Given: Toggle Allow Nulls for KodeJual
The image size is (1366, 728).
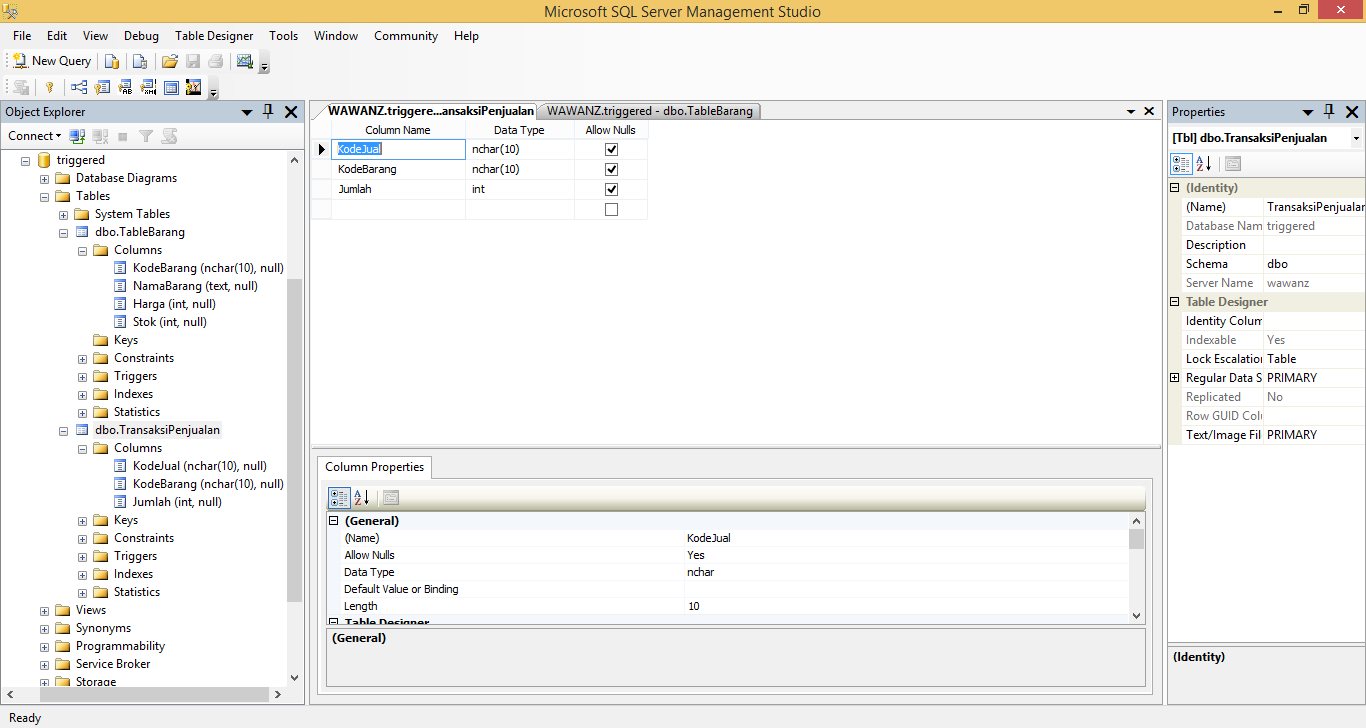Looking at the screenshot, I should point(611,150).
